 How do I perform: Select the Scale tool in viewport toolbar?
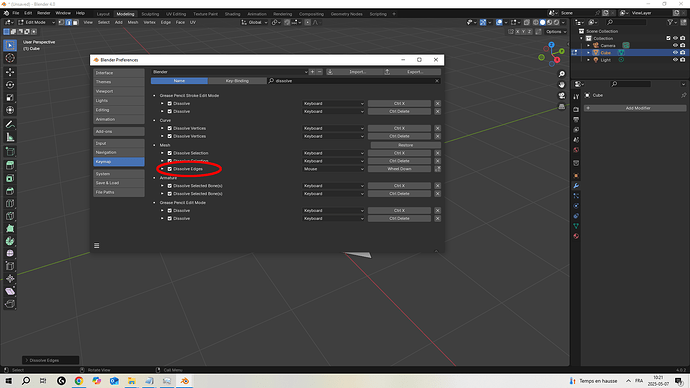tap(10, 97)
